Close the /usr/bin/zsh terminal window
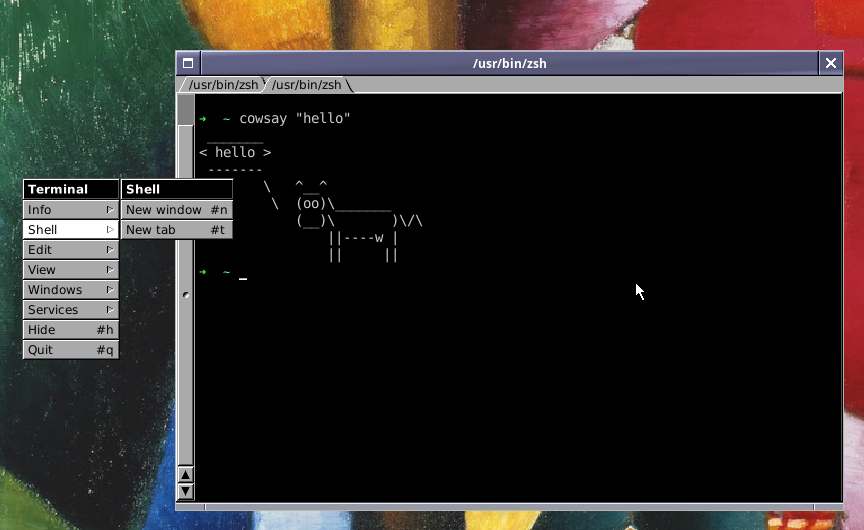Viewport: 864px width, 530px height. click(830, 63)
